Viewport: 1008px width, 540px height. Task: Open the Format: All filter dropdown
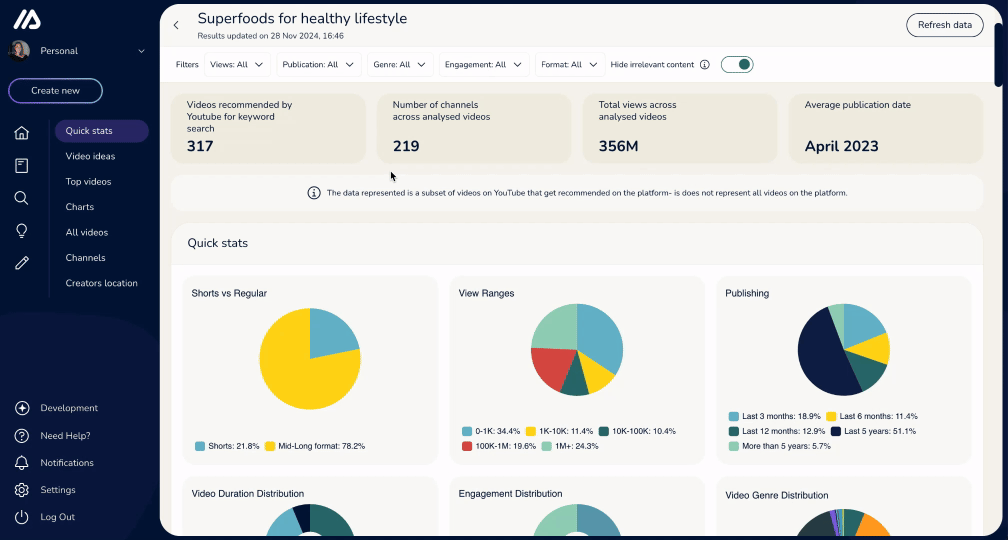[570, 64]
